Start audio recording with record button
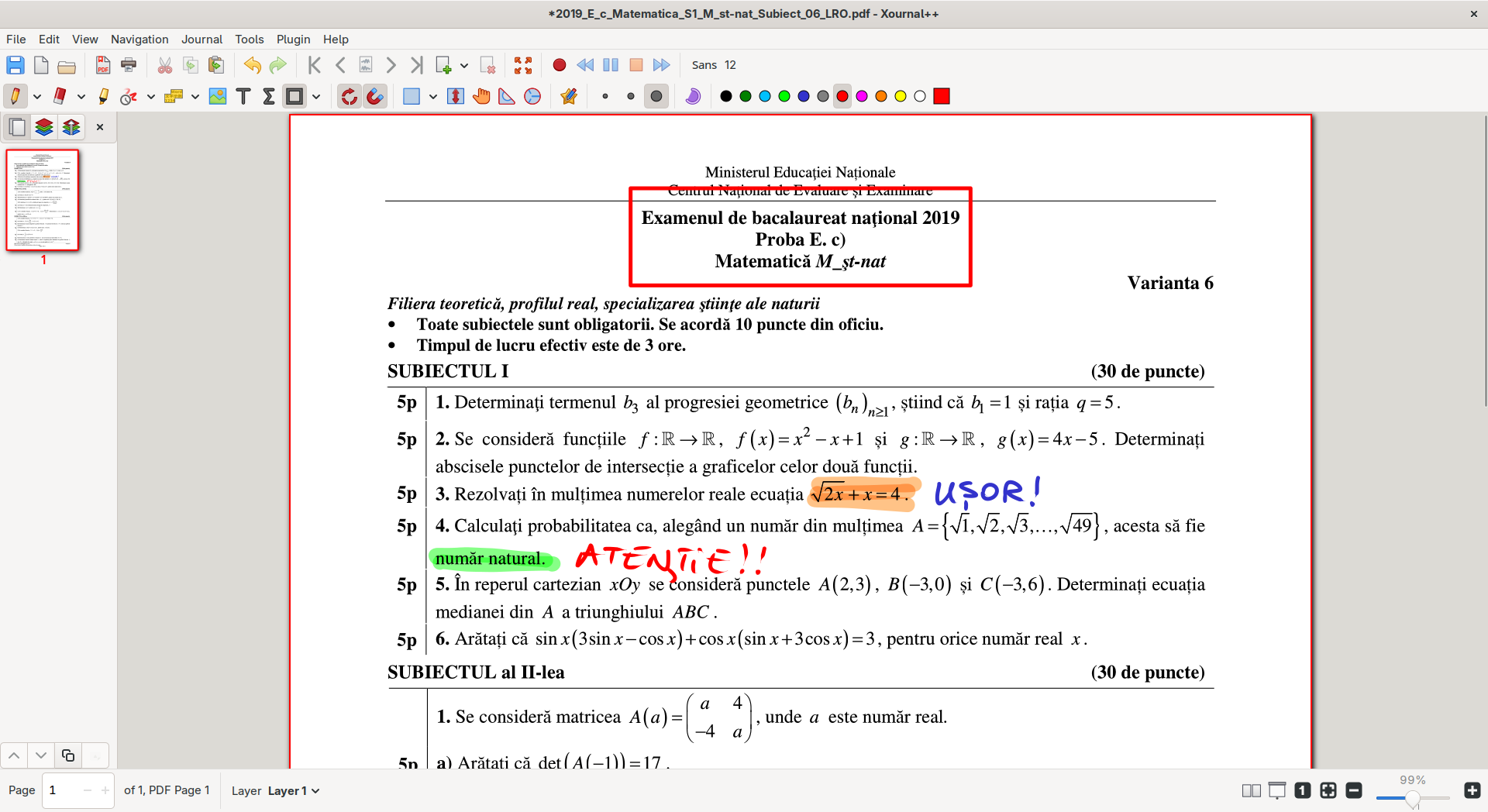The width and height of the screenshot is (1488, 812). click(x=560, y=65)
